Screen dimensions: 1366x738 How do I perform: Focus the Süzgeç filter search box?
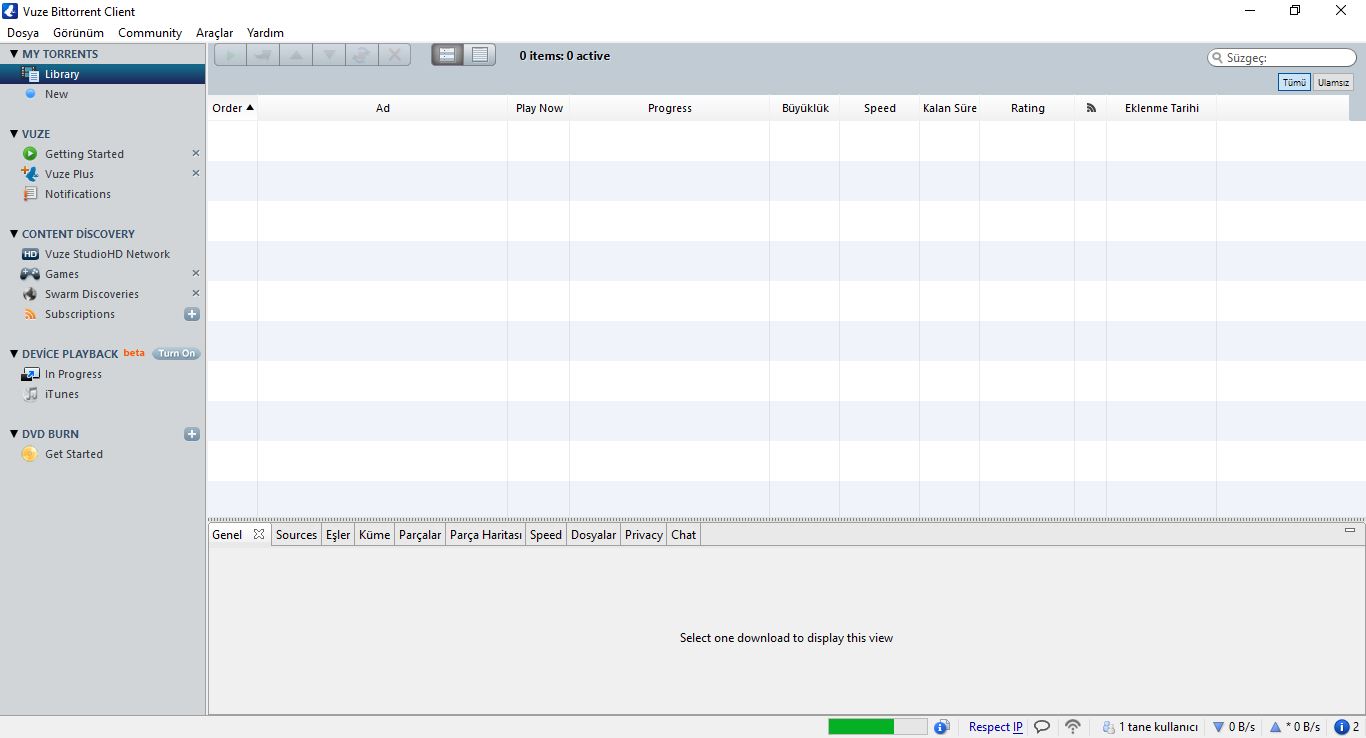1282,58
